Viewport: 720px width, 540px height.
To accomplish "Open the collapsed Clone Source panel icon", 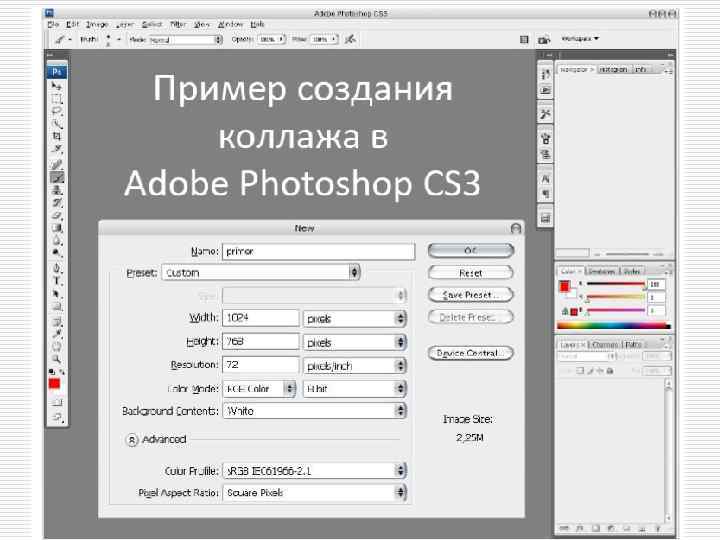I will (545, 154).
